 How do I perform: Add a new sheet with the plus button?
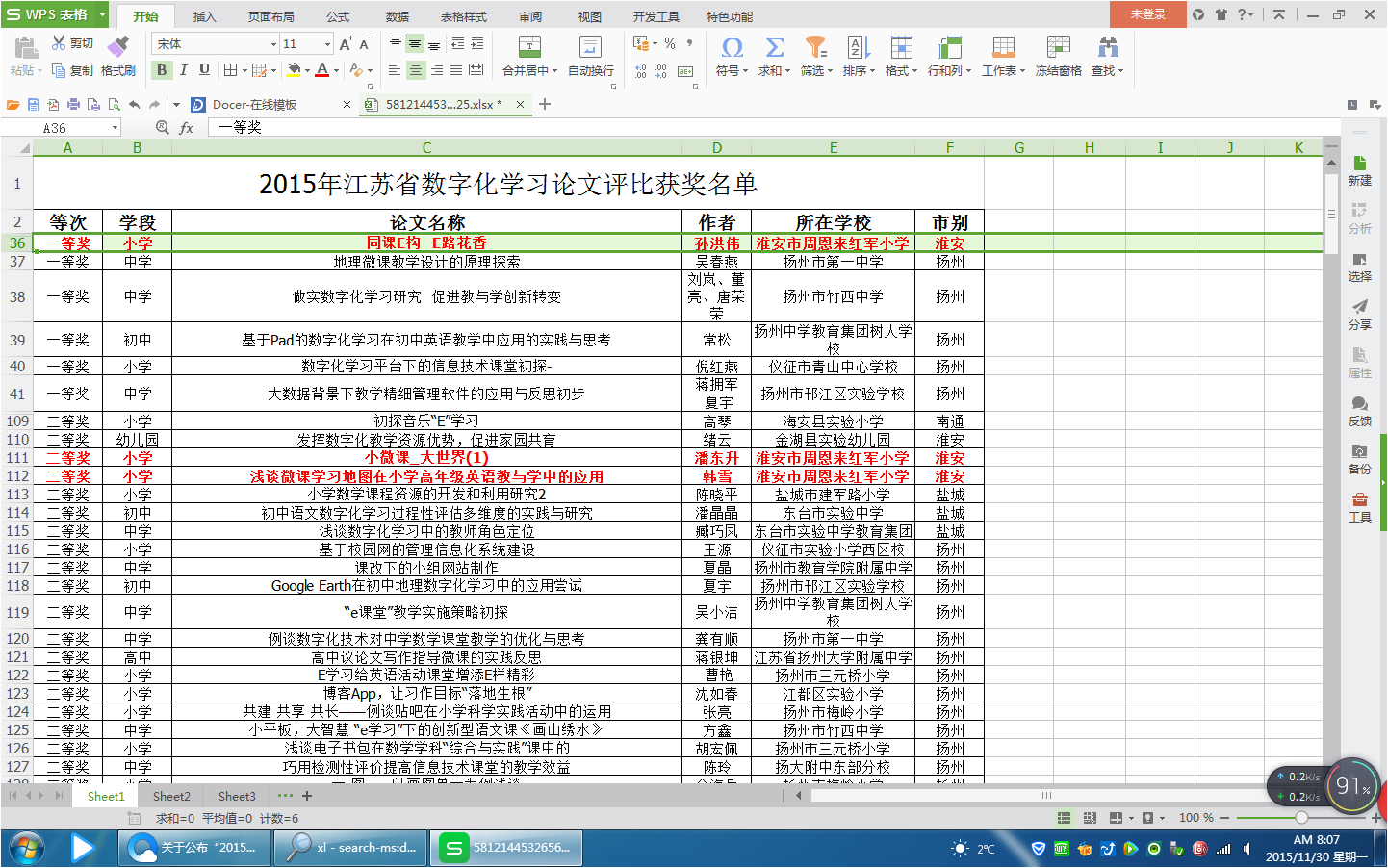point(307,796)
